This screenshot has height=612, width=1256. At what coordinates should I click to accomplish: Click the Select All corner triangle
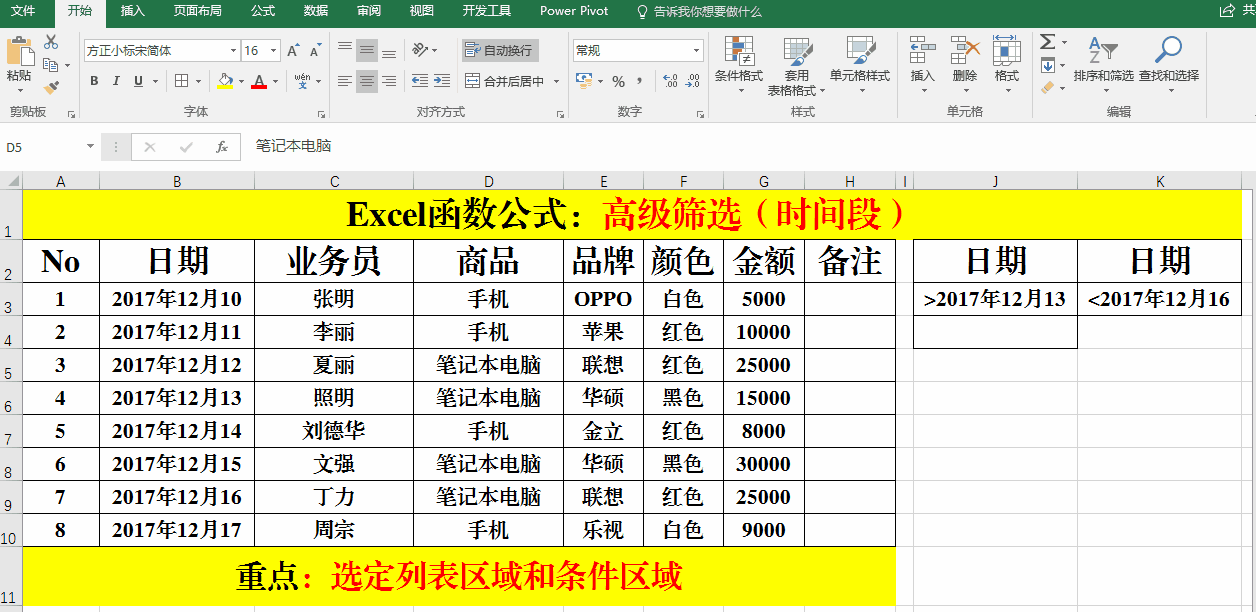(x=11, y=181)
